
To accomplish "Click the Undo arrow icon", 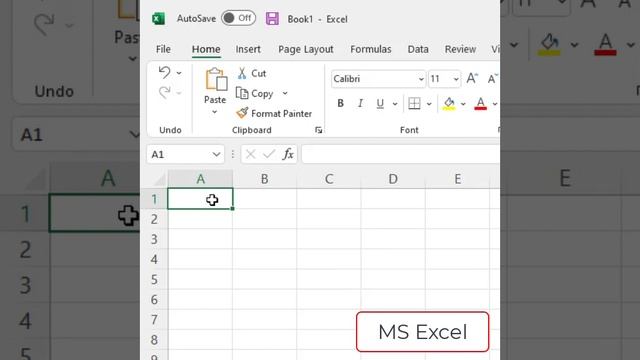I will (x=164, y=73).
